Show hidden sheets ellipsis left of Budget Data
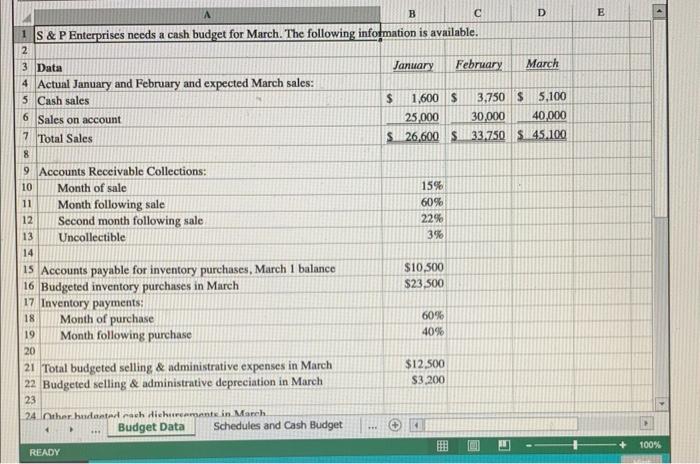The image size is (700, 464). [95, 431]
